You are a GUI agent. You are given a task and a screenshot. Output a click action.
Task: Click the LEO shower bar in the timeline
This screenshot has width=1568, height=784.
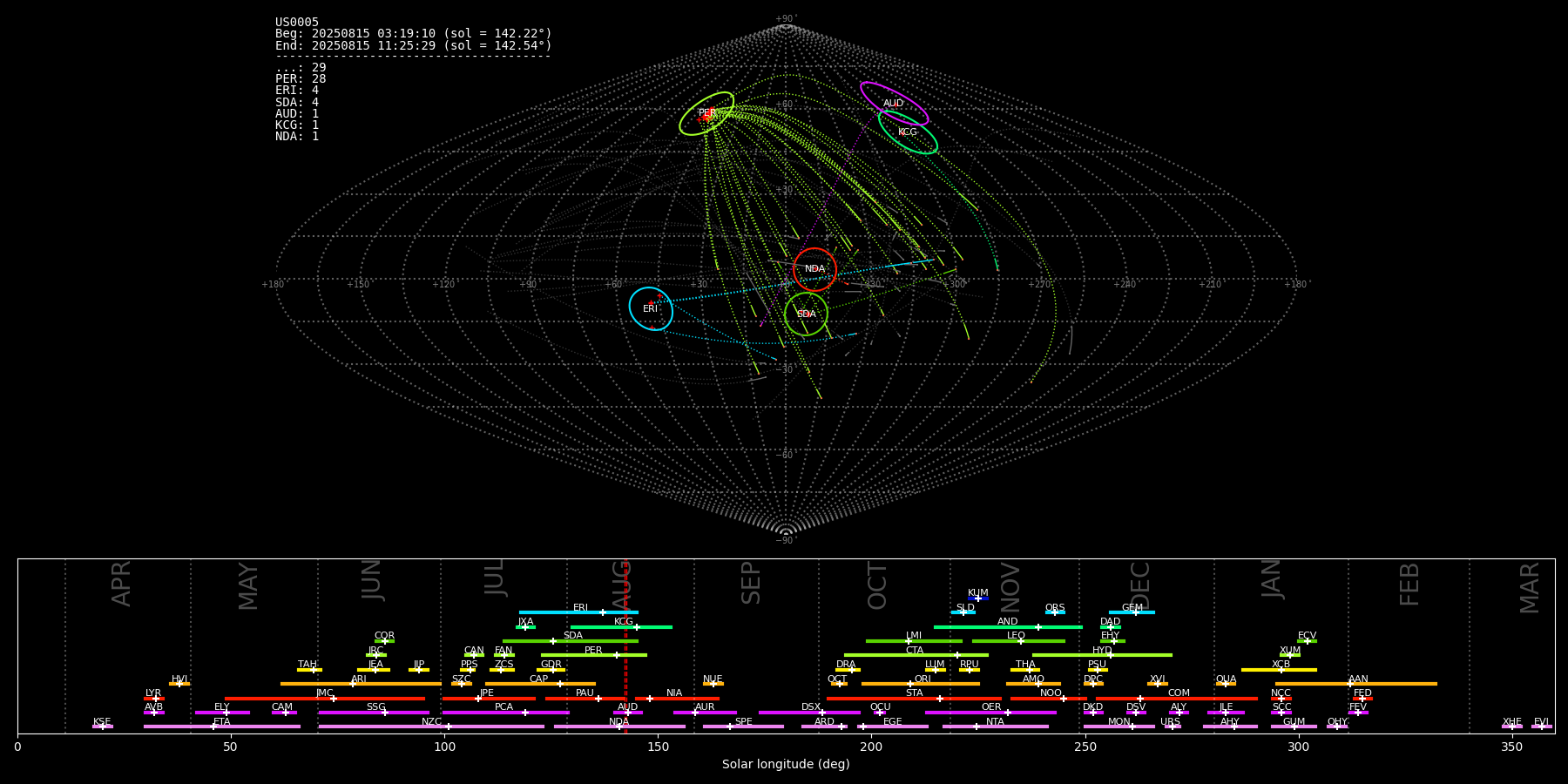coord(1018,641)
